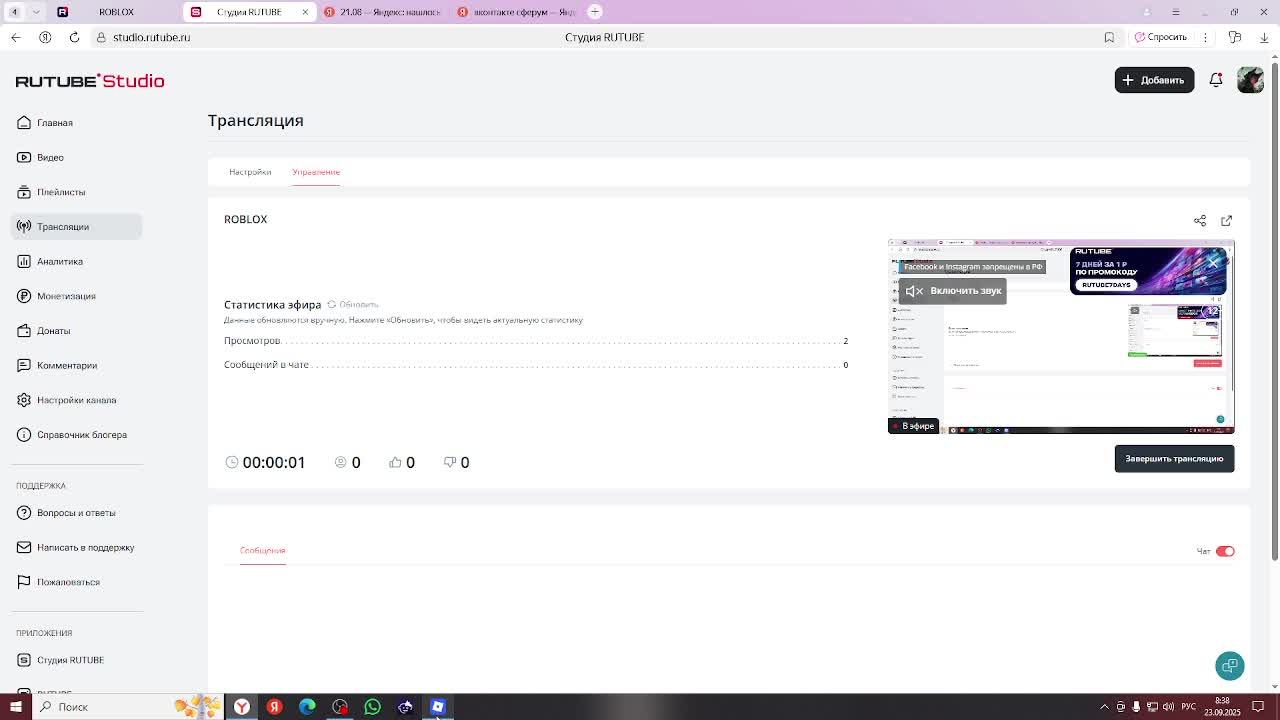Open Справочник блогера

72,435
